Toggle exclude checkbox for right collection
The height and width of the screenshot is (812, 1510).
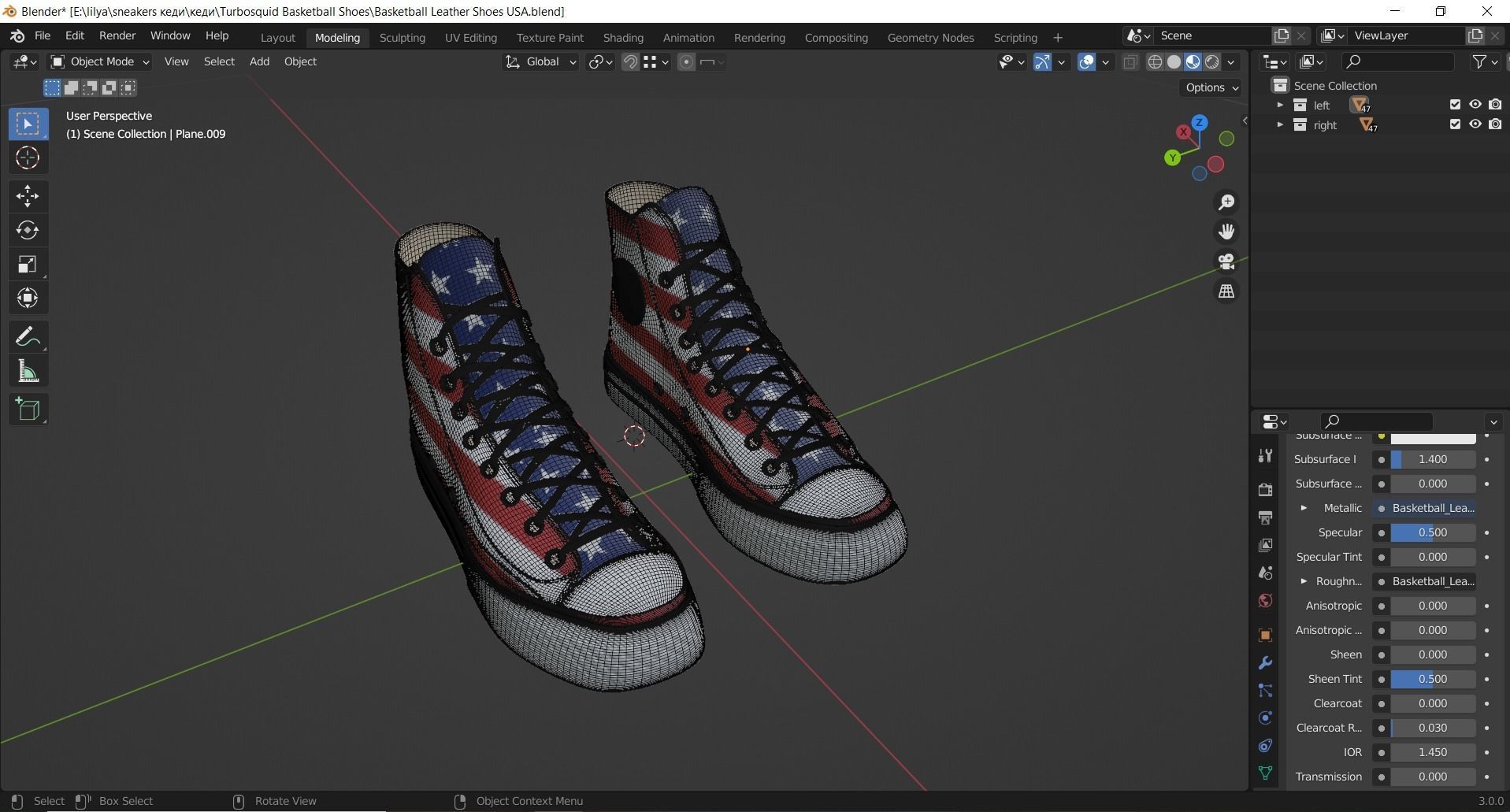tap(1455, 124)
